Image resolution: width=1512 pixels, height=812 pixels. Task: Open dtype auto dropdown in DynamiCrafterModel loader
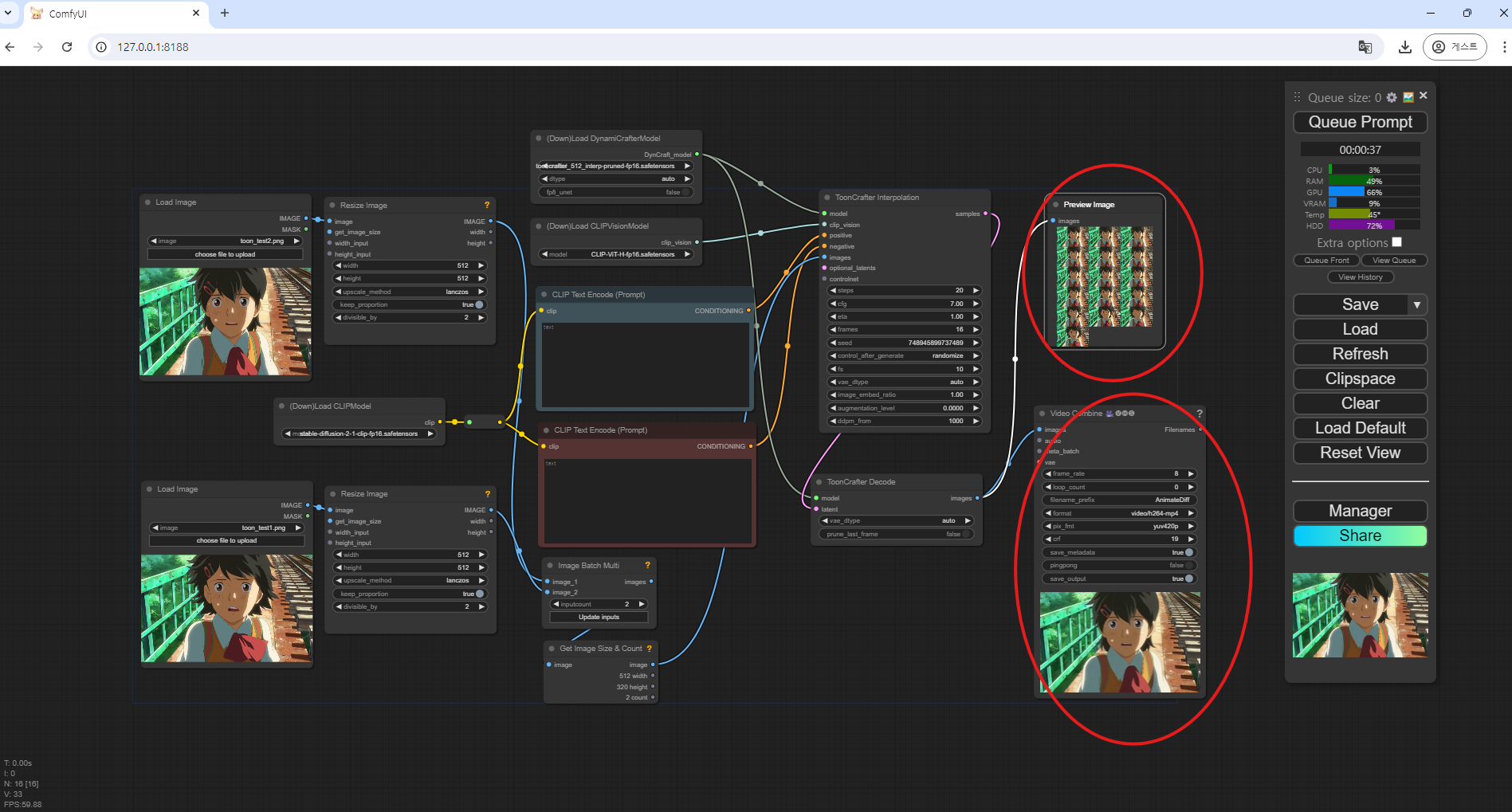(x=615, y=178)
